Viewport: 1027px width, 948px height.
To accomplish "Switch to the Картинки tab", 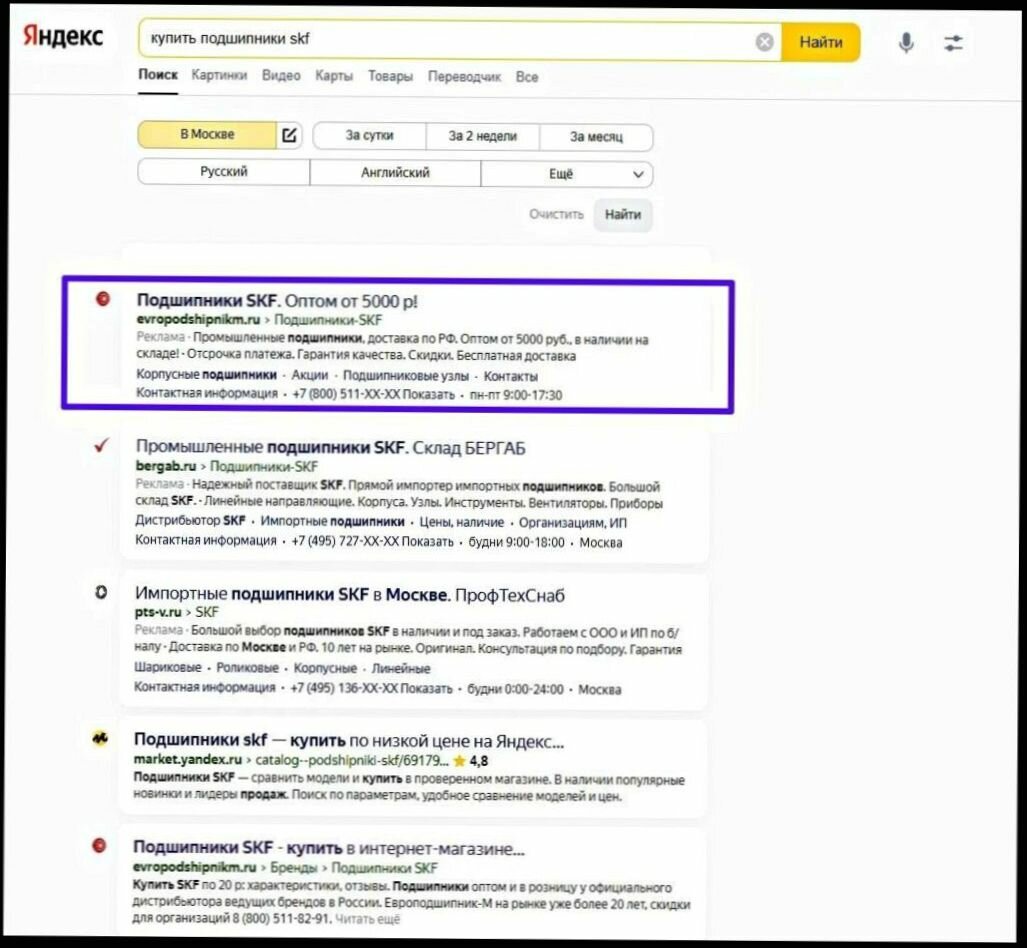I will [x=219, y=75].
